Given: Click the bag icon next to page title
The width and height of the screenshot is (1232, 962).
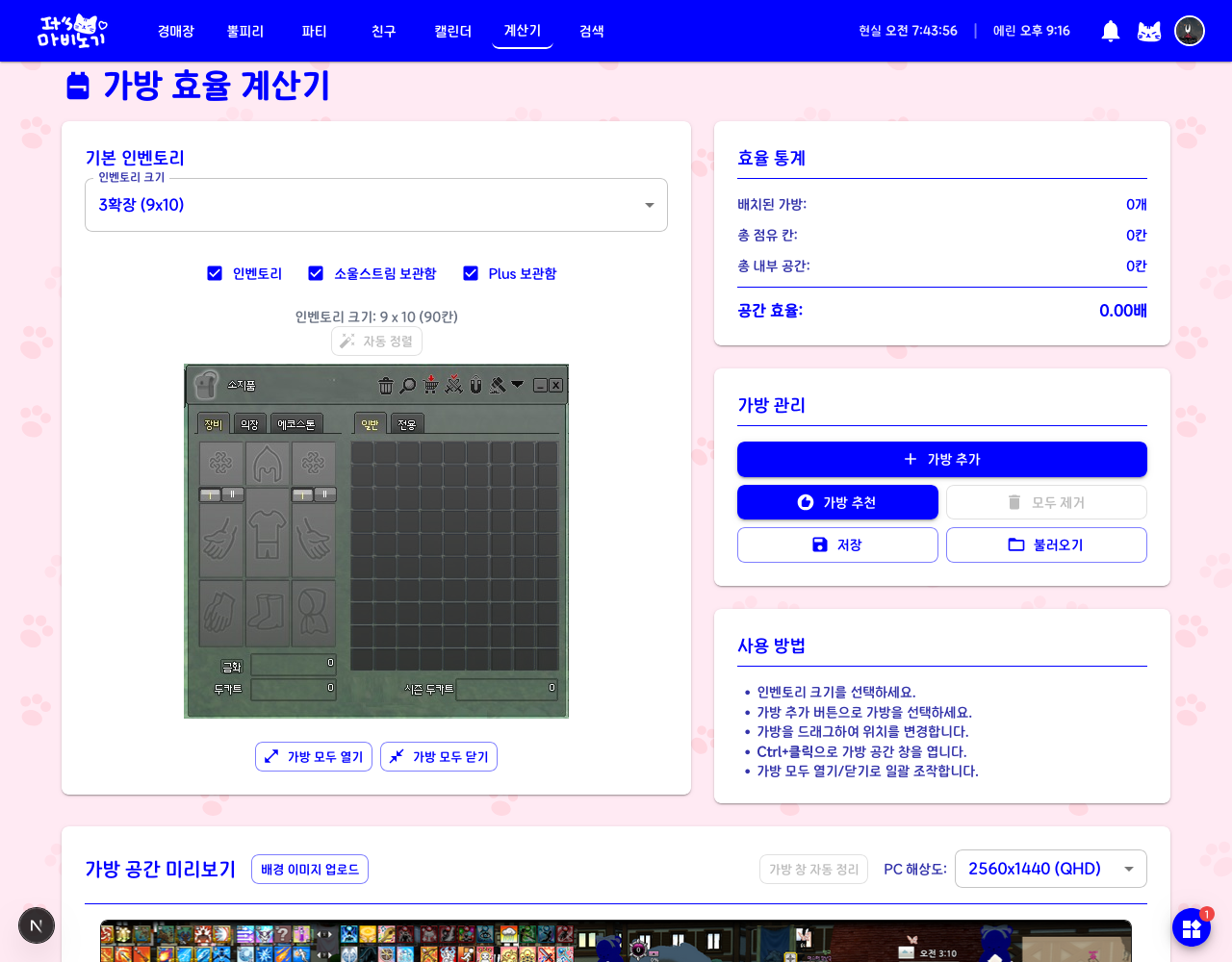Looking at the screenshot, I should click(x=78, y=86).
